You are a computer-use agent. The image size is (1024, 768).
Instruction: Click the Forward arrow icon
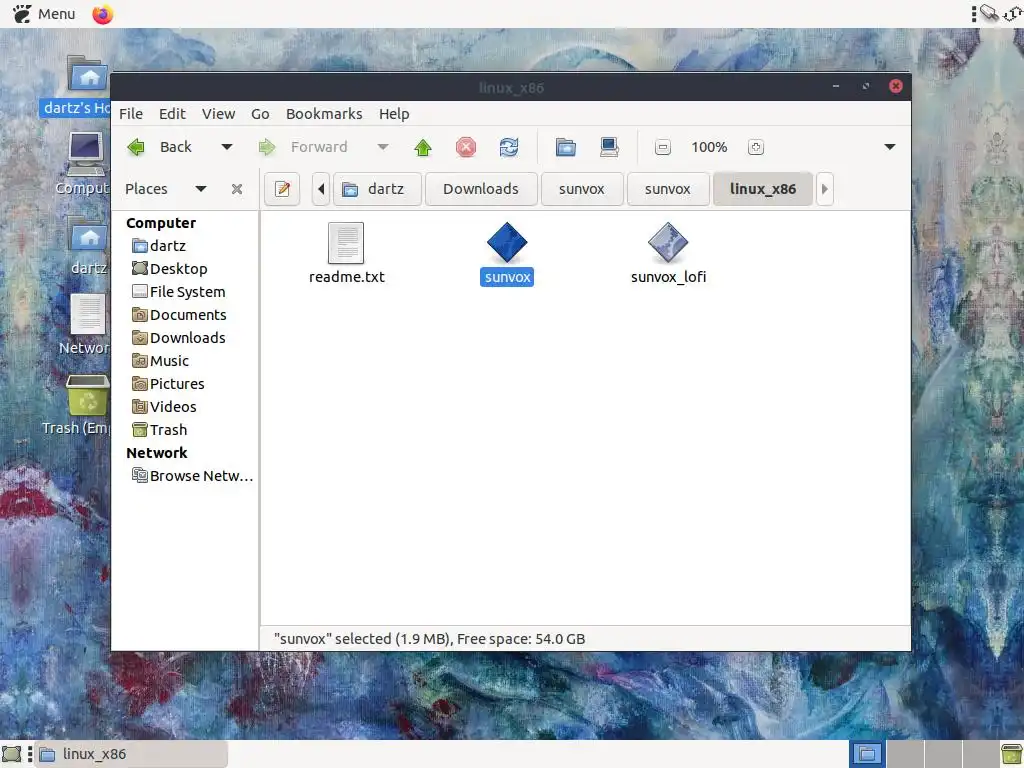267,147
